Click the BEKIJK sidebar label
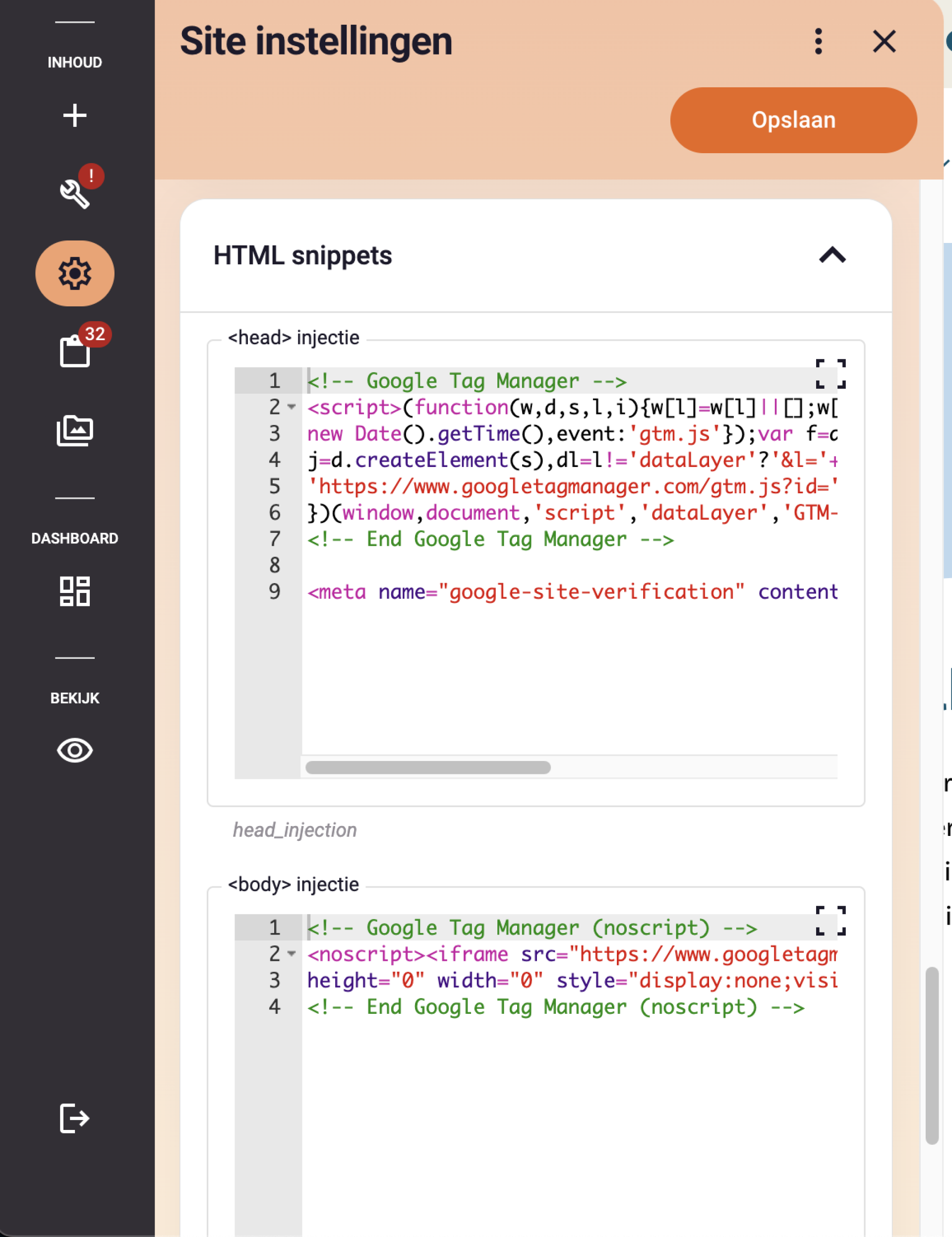This screenshot has height=1237, width=952. point(75,698)
